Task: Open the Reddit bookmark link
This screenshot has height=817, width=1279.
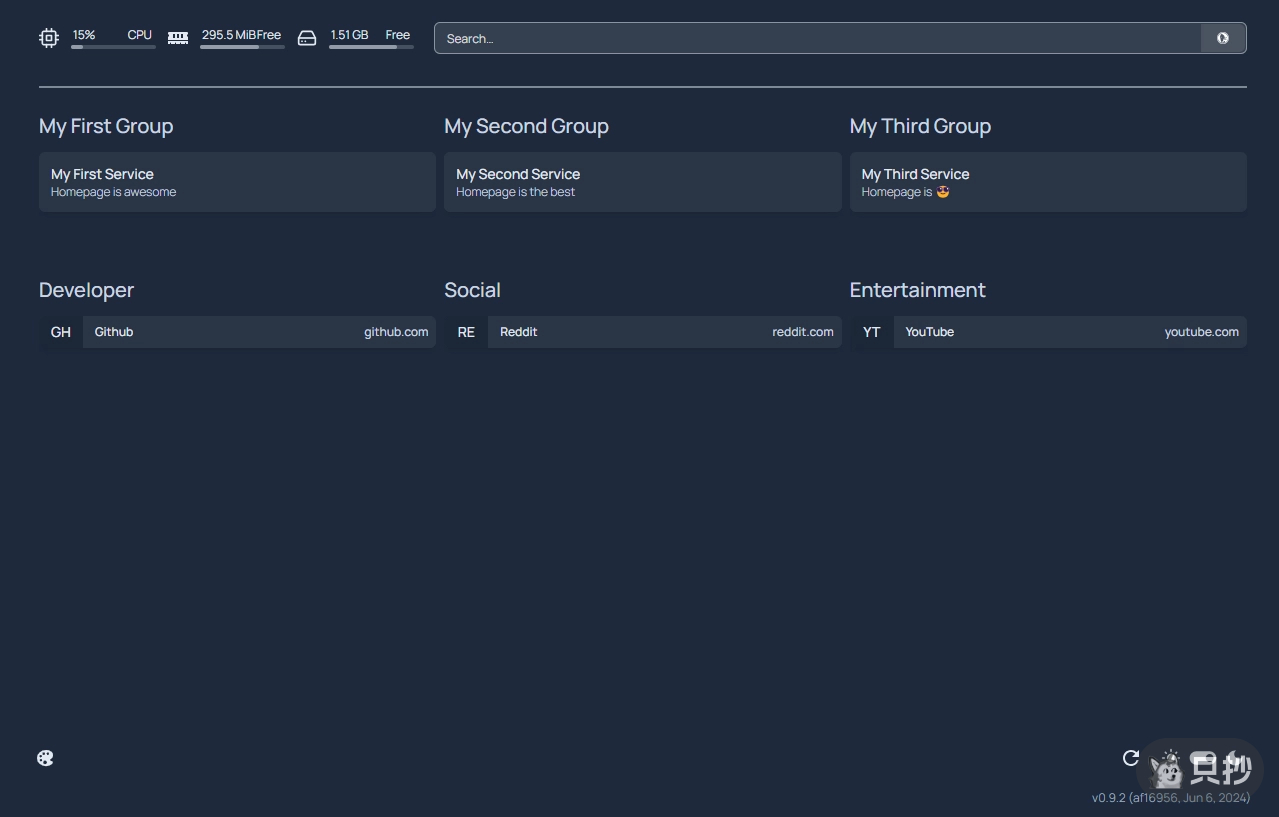Action: pos(664,332)
